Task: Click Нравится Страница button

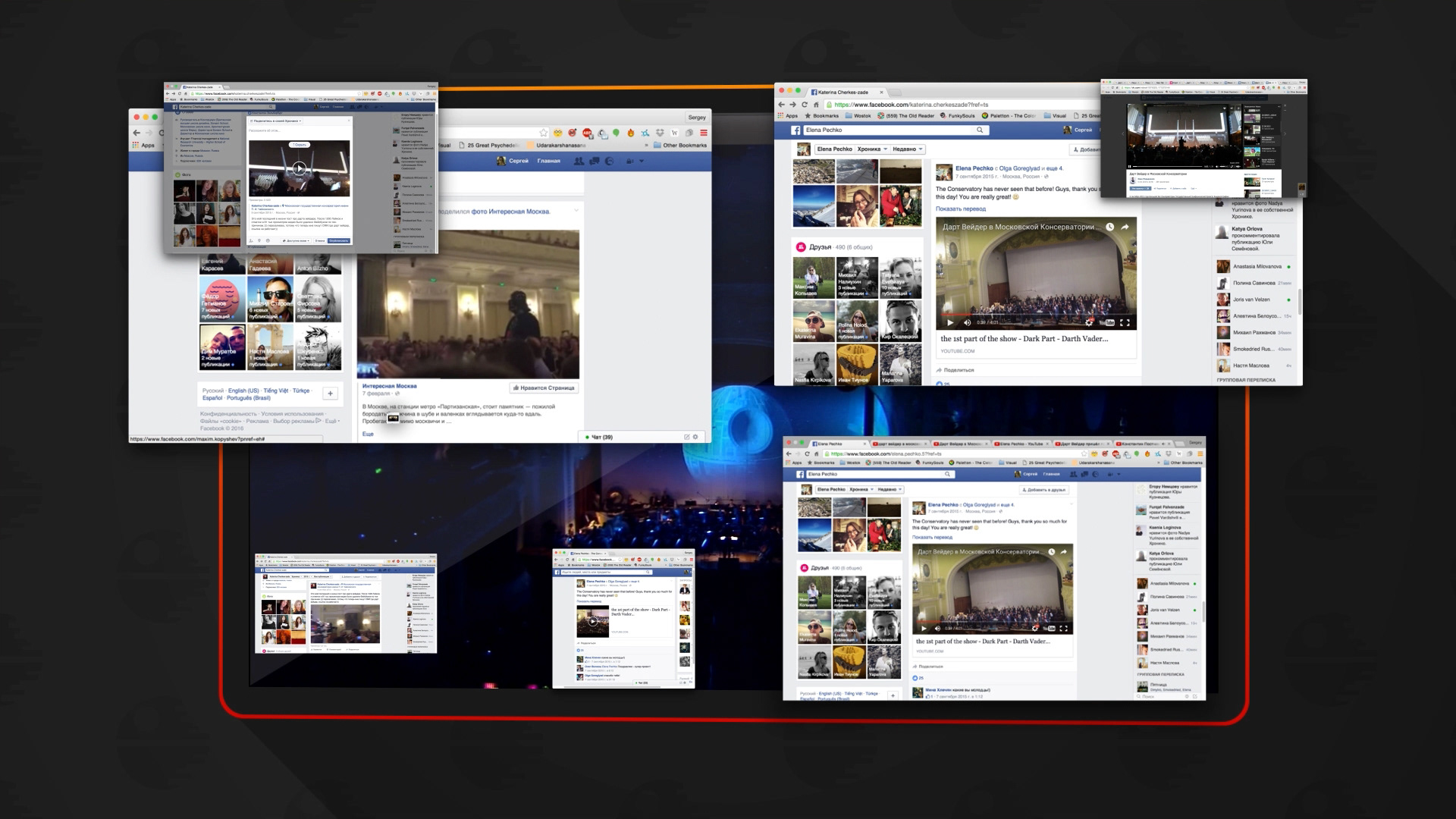Action: tap(544, 388)
